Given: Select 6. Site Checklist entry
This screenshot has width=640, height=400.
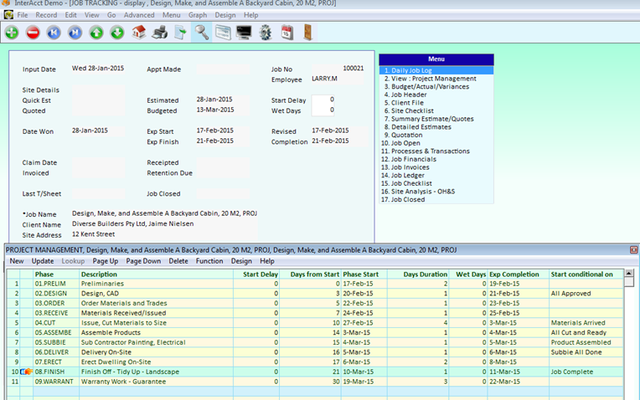Looking at the screenshot, I should click(436, 111).
